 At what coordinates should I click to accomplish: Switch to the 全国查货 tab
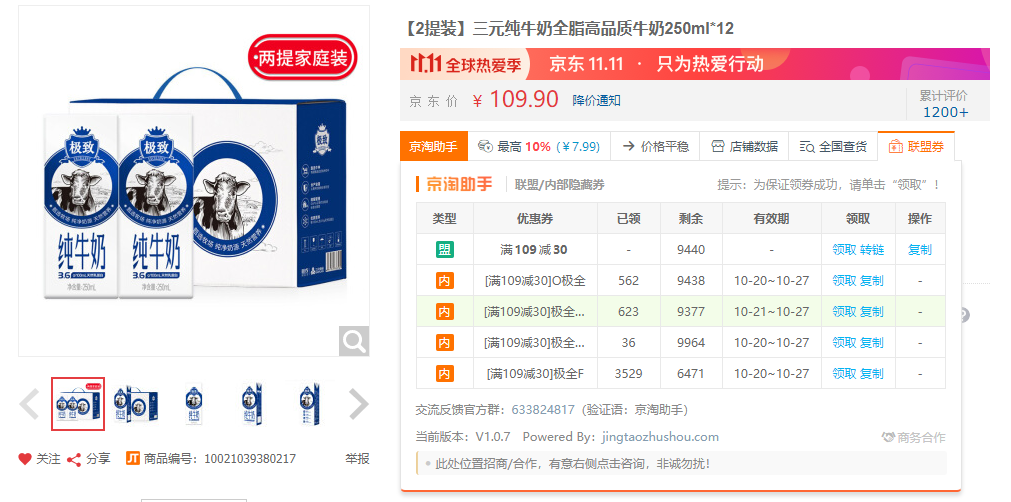coord(833,146)
